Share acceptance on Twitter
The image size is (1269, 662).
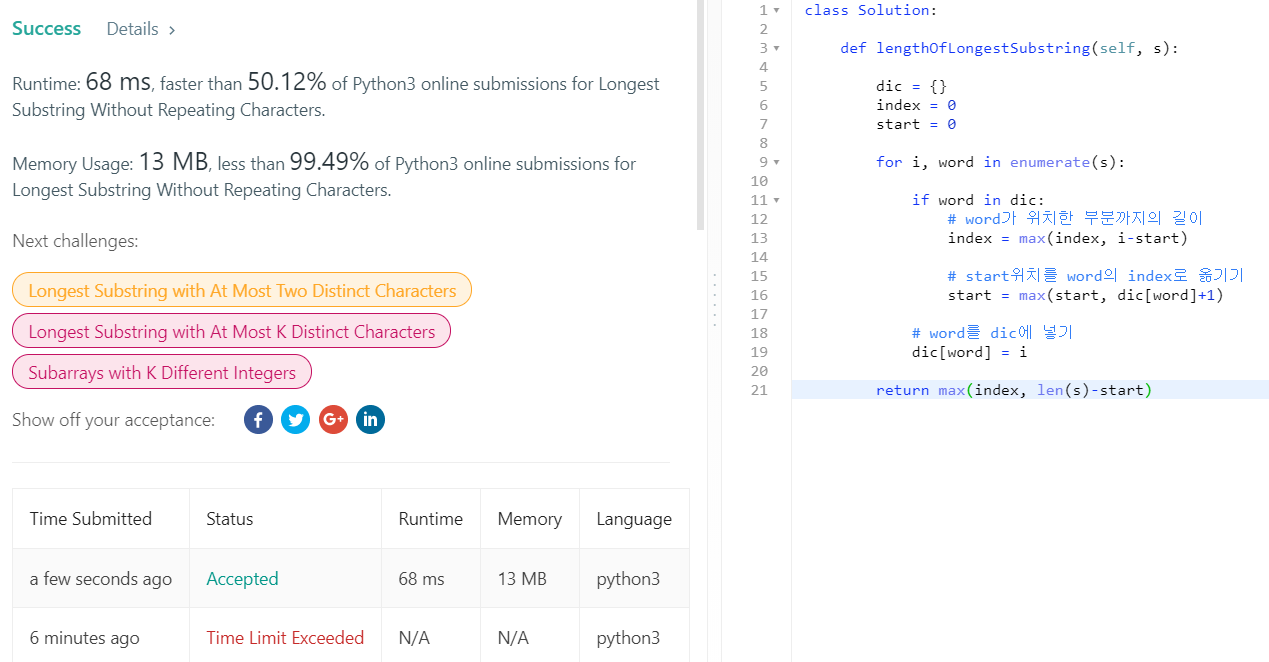click(295, 420)
